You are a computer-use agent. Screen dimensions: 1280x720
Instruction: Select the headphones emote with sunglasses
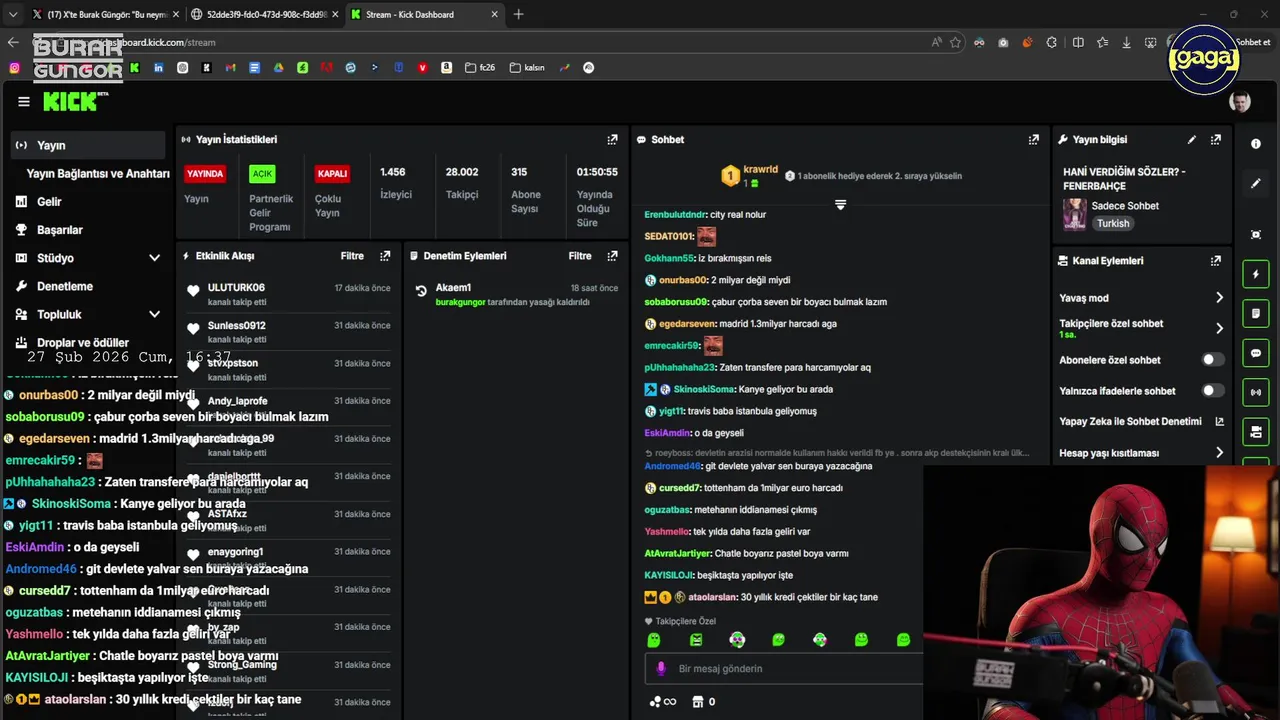(x=737, y=640)
